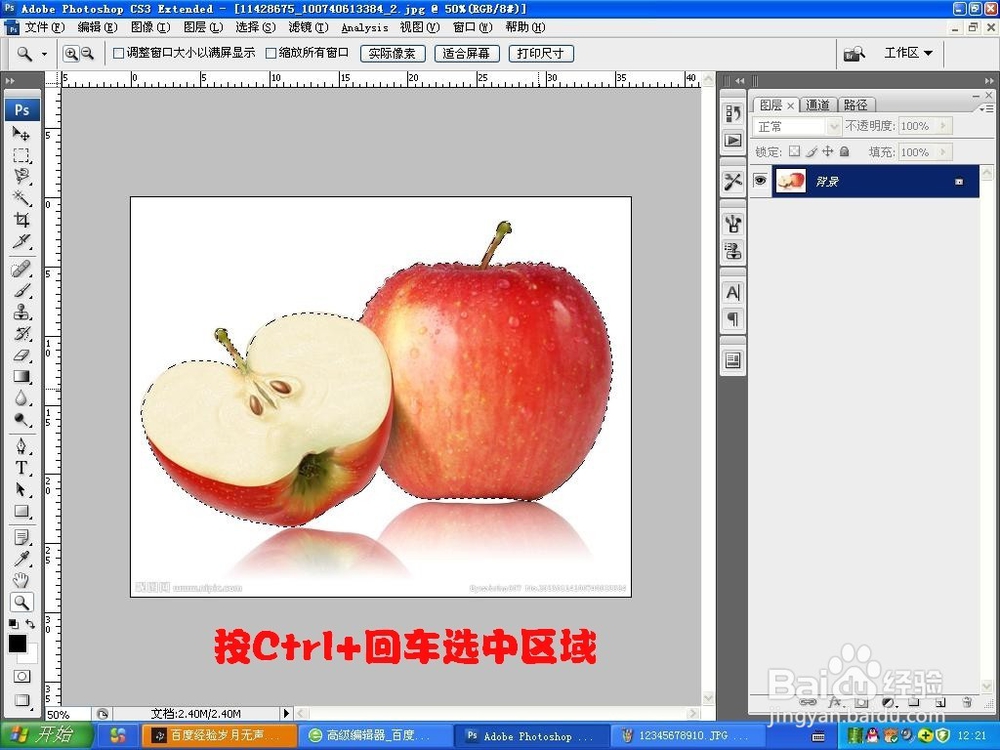Open the 不透明度 opacity value popup

[943, 126]
